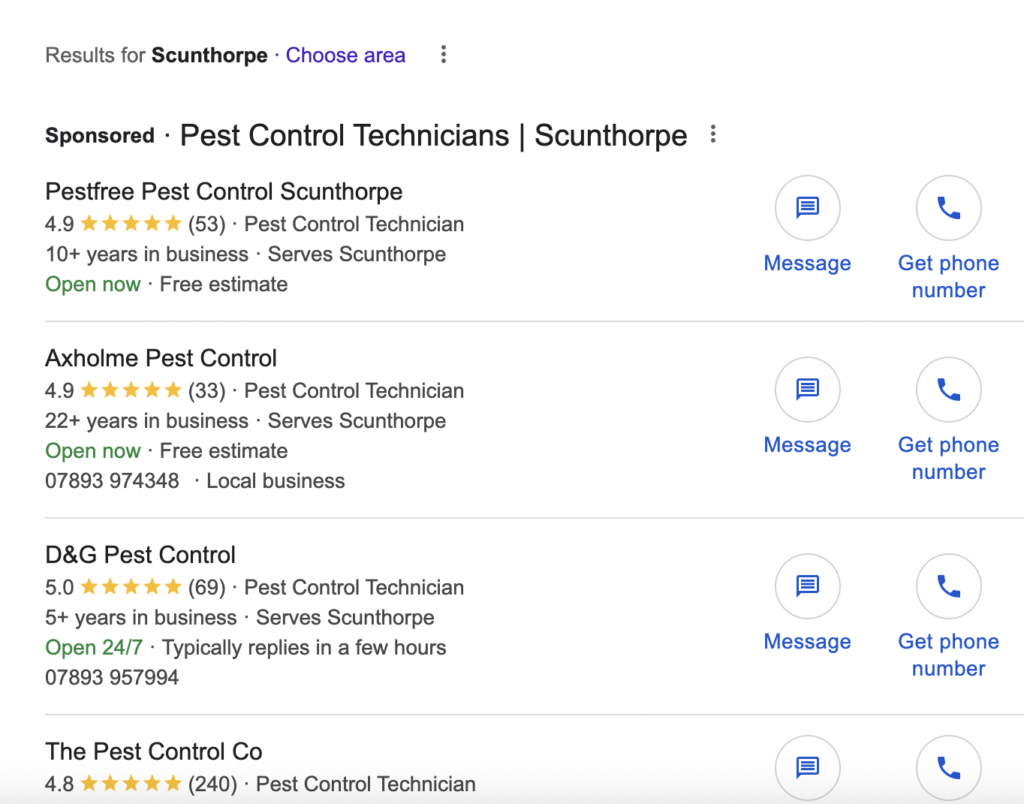Image resolution: width=1024 pixels, height=804 pixels.
Task: Open three-dot menu beside Sponsored heading
Action: [x=713, y=134]
